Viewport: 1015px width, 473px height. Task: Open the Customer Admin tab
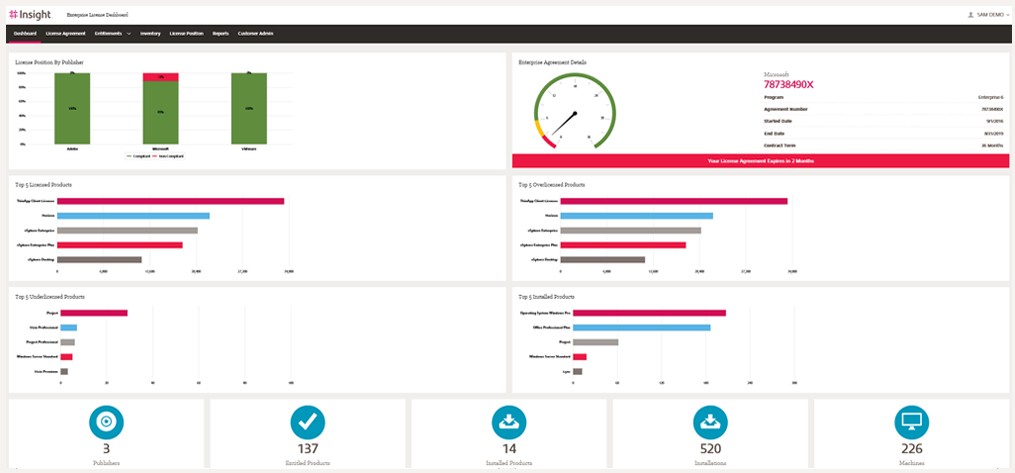(256, 33)
